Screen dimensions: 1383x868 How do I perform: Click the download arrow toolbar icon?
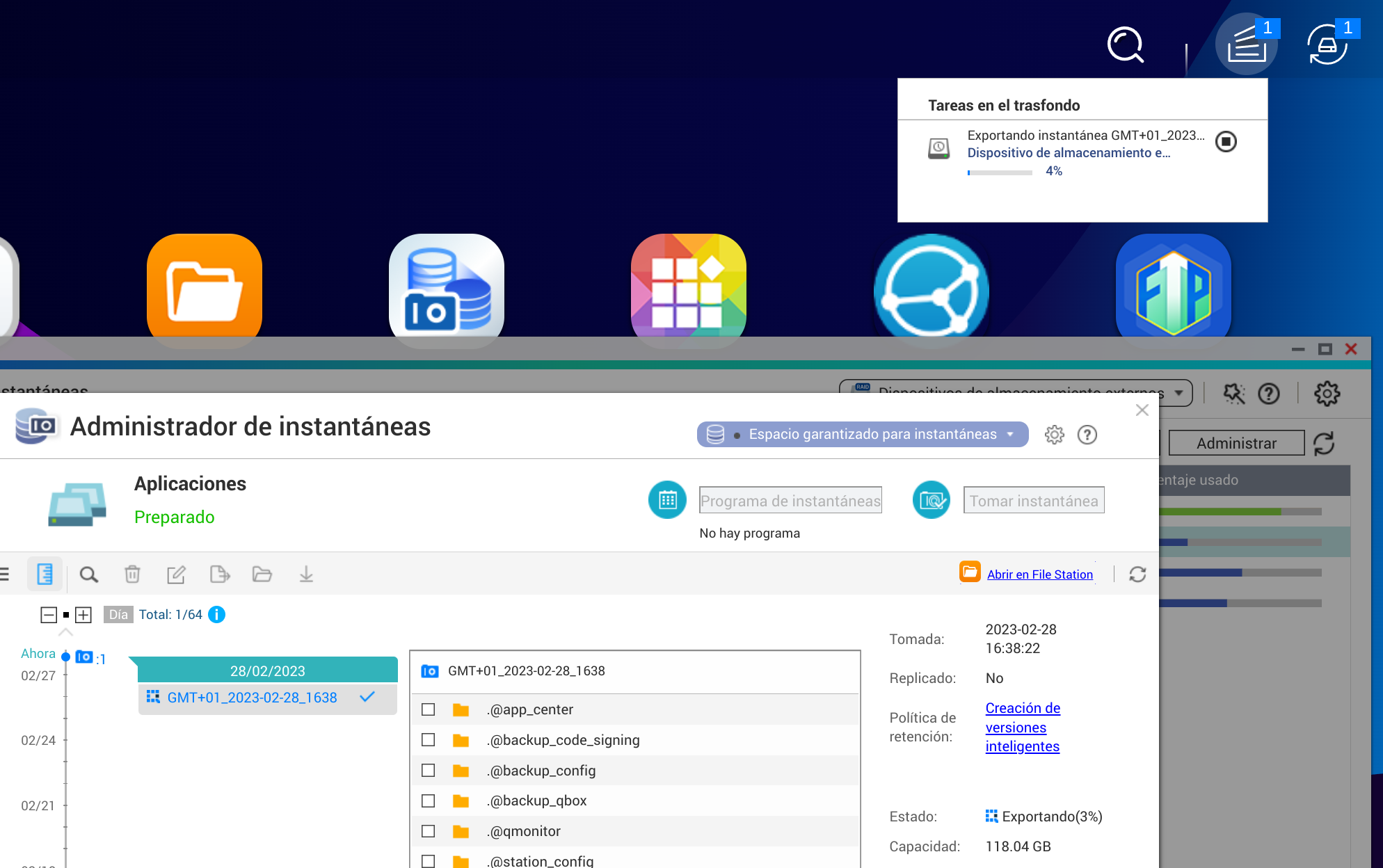(306, 574)
